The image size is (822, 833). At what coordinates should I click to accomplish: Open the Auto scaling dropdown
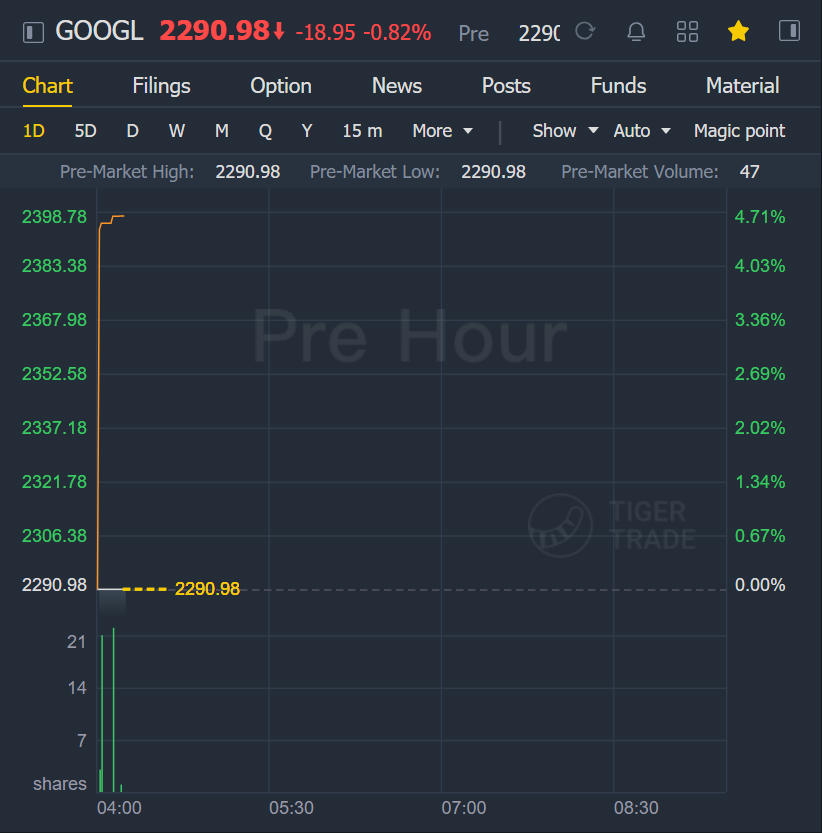pyautogui.click(x=641, y=131)
